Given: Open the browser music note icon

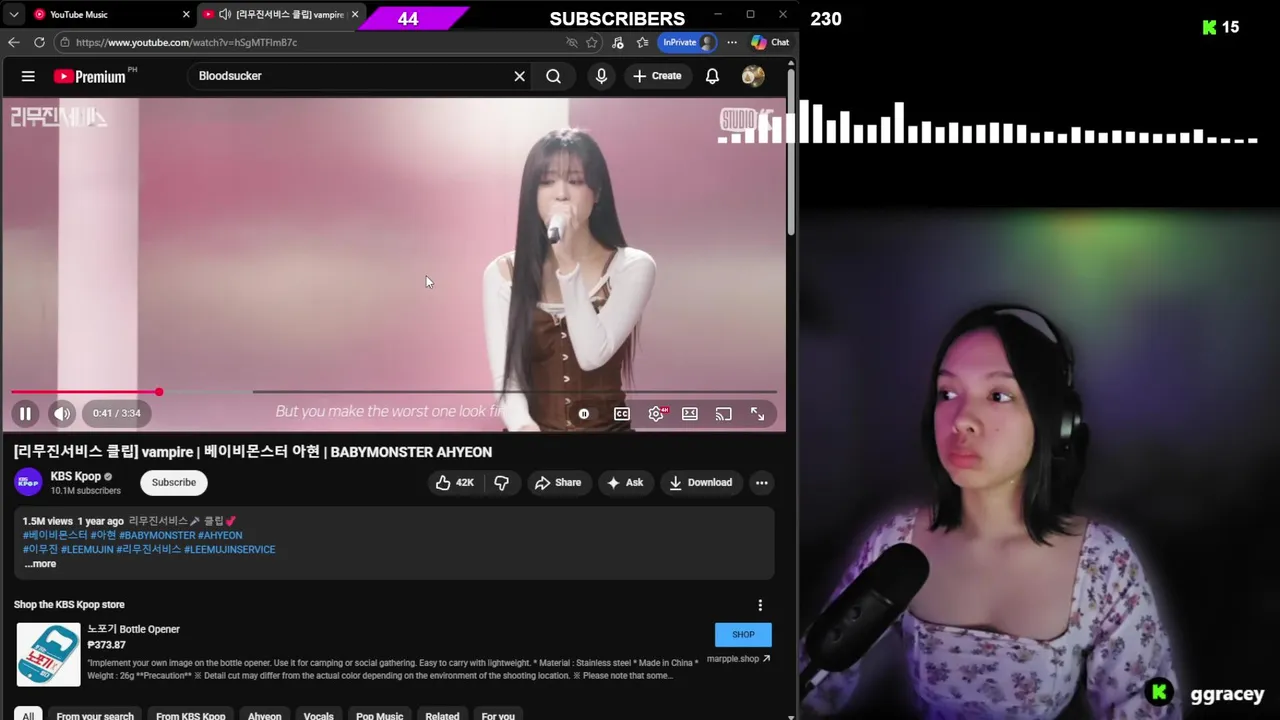Looking at the screenshot, I should pyautogui.click(x=617, y=42).
